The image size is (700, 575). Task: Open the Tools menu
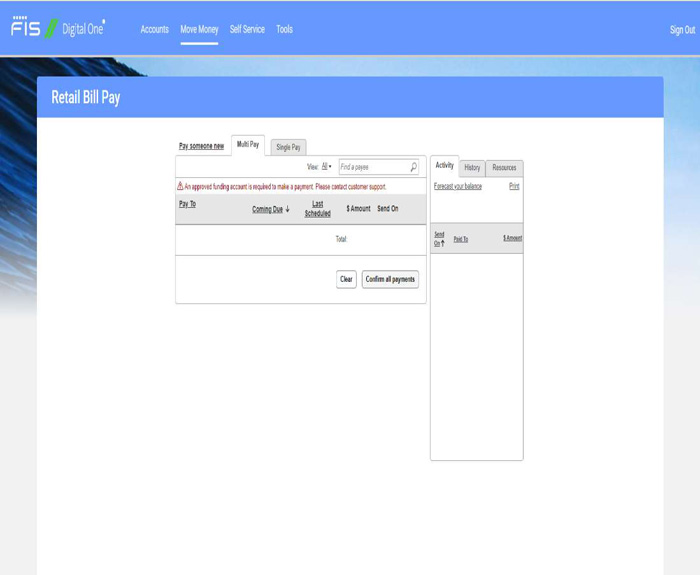284,29
